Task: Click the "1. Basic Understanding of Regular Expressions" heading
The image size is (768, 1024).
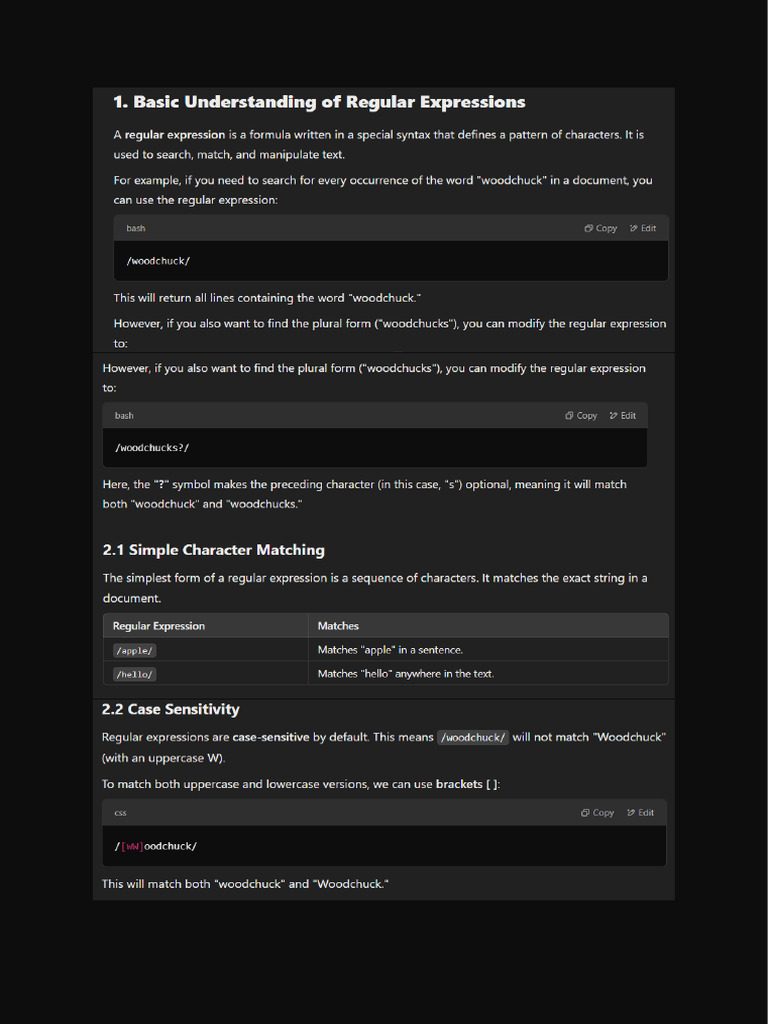Action: tap(319, 102)
